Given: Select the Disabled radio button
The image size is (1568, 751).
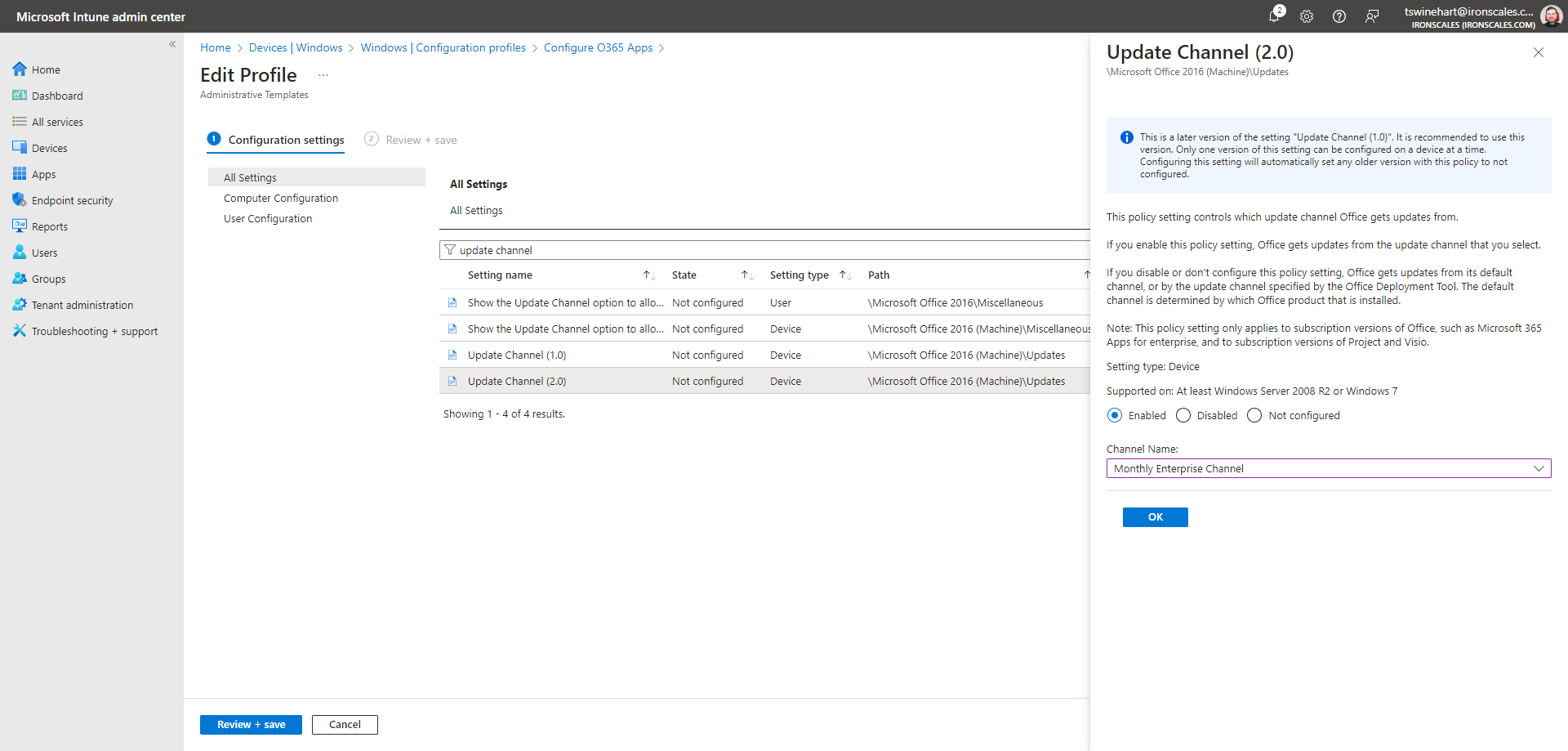Looking at the screenshot, I should 1183,415.
